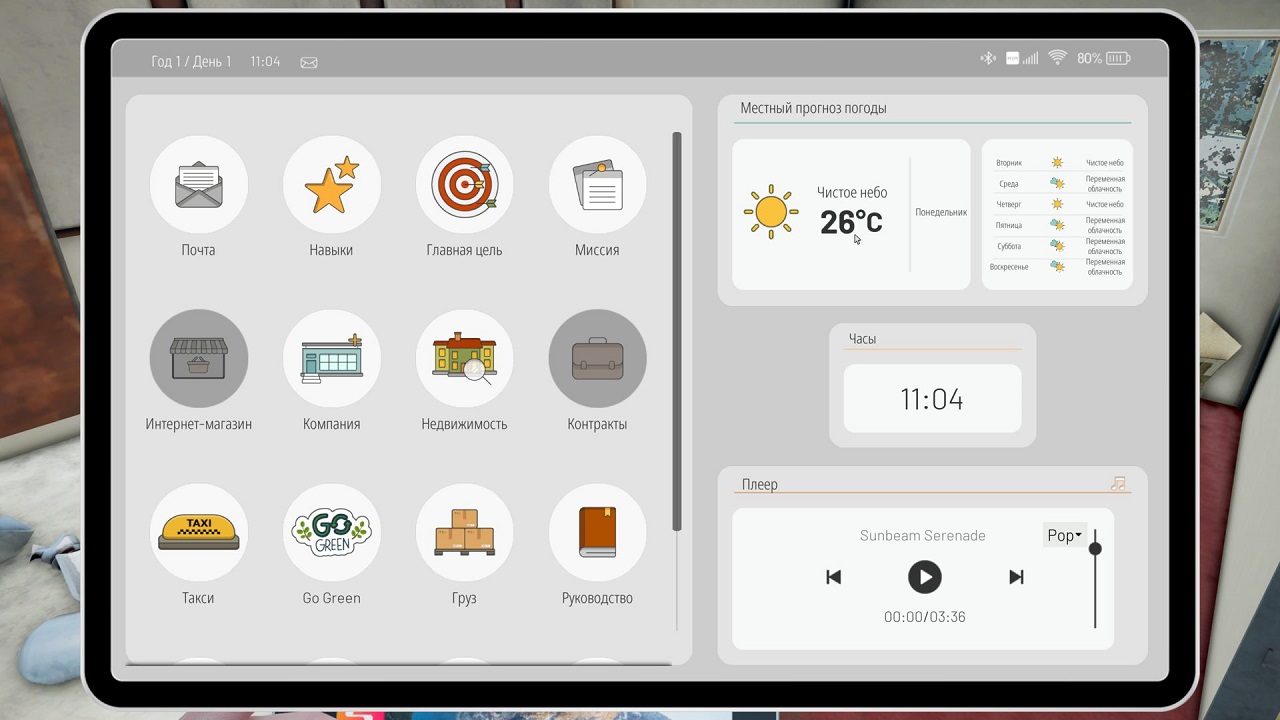Click the music note icon in Плеер header
Viewport: 1280px width, 720px height.
(x=1118, y=484)
